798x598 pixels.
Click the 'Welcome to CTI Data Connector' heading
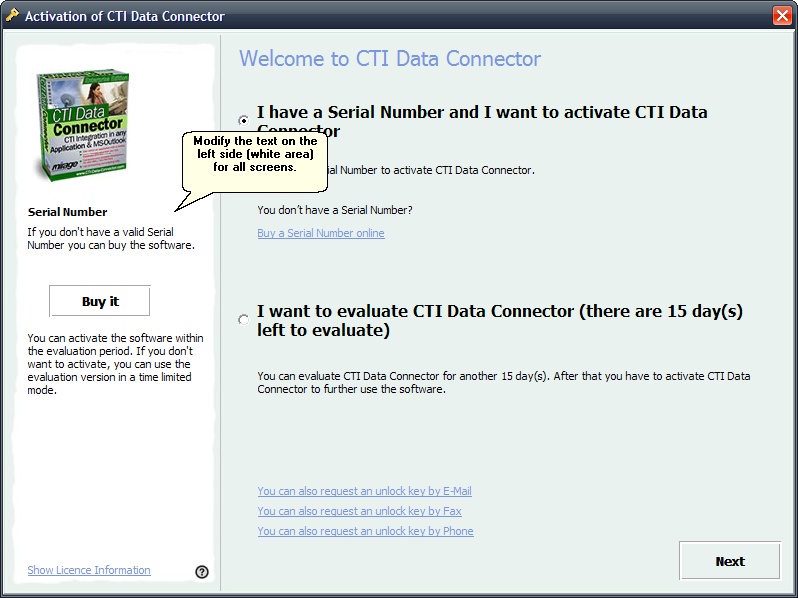[x=390, y=59]
